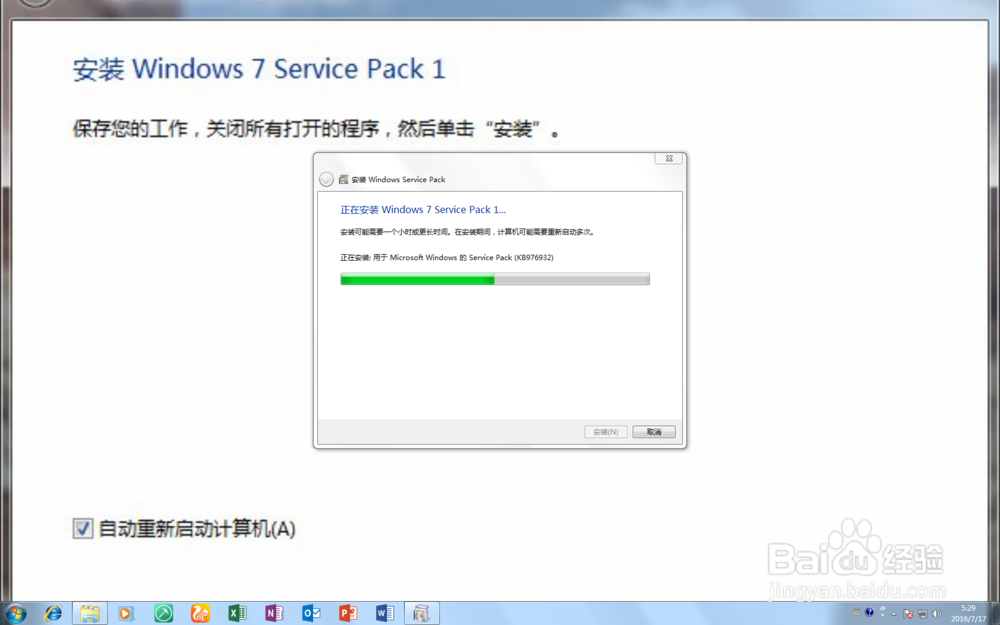Open Windows Media Player taskbar icon
Viewport: 1000px width, 625px height.
click(126, 614)
